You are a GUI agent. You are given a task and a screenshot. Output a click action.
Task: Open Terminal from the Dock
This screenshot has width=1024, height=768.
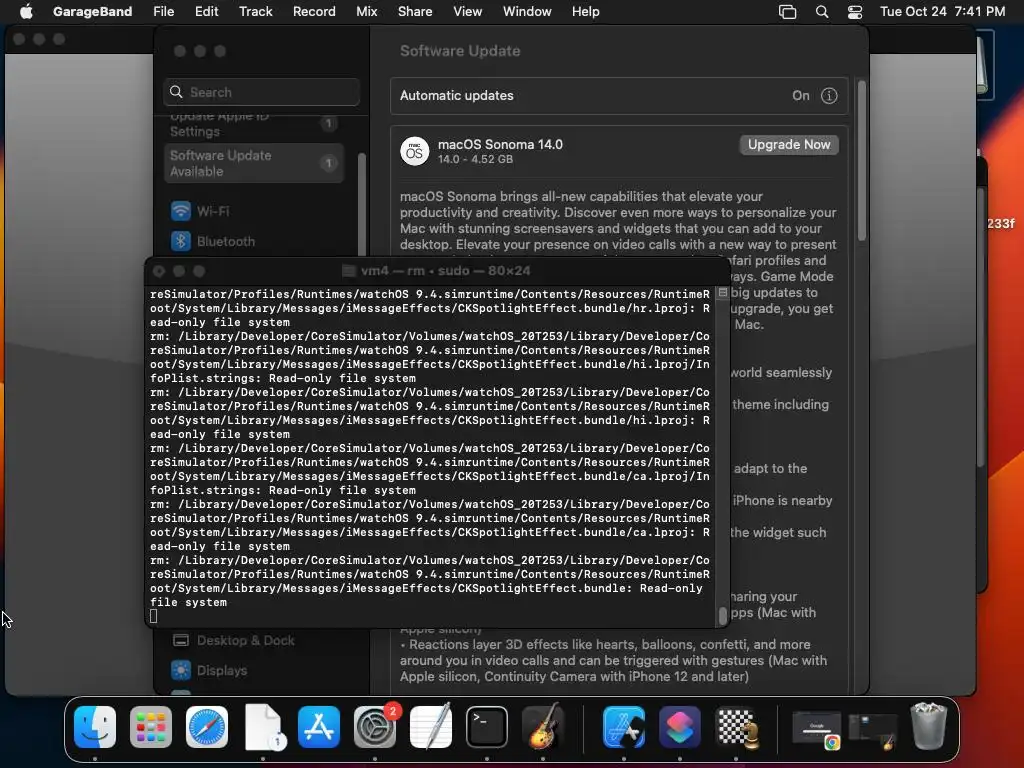(x=487, y=727)
